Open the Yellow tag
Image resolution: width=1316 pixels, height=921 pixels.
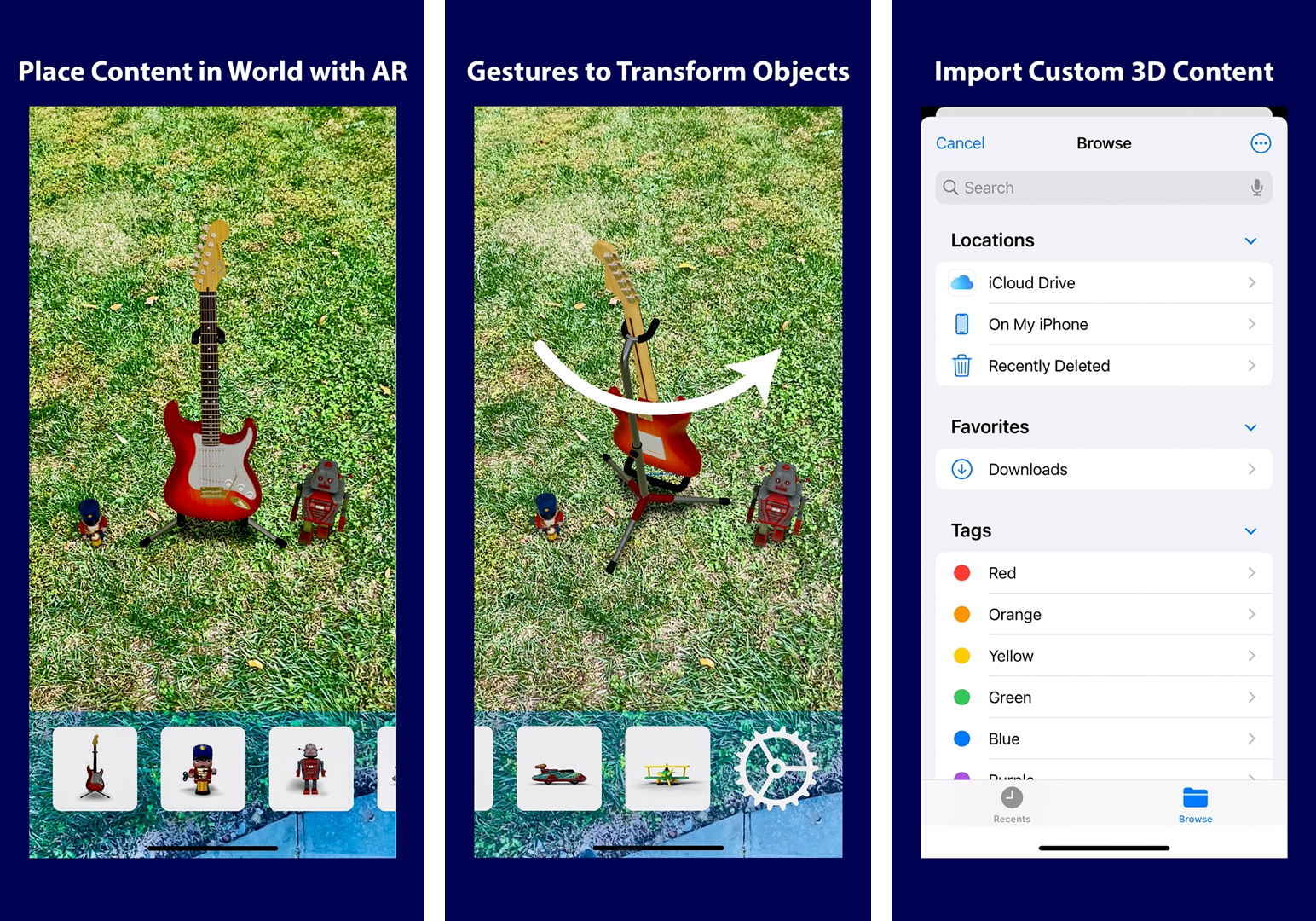tap(1104, 656)
